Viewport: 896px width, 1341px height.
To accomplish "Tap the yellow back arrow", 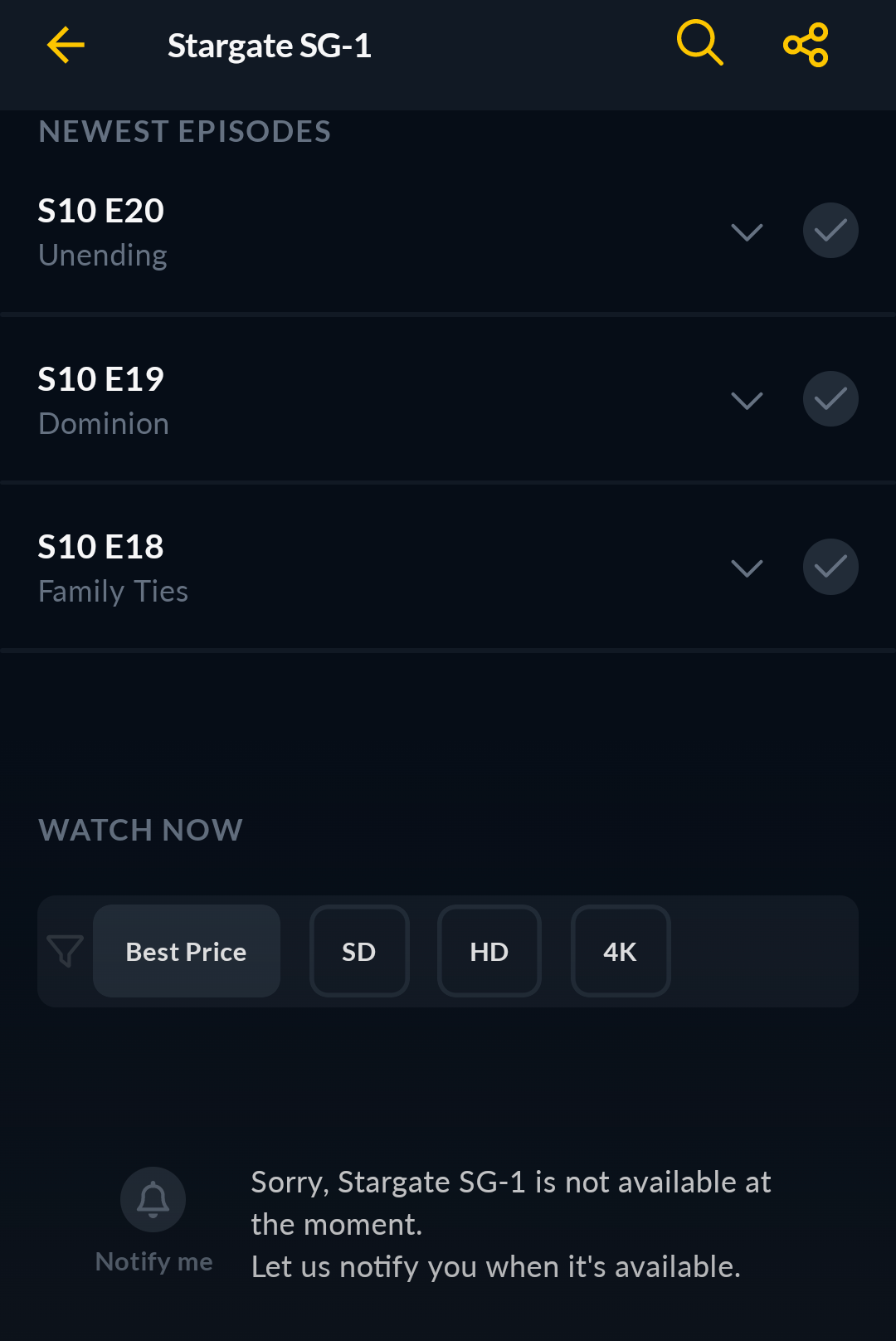I will tap(66, 45).
